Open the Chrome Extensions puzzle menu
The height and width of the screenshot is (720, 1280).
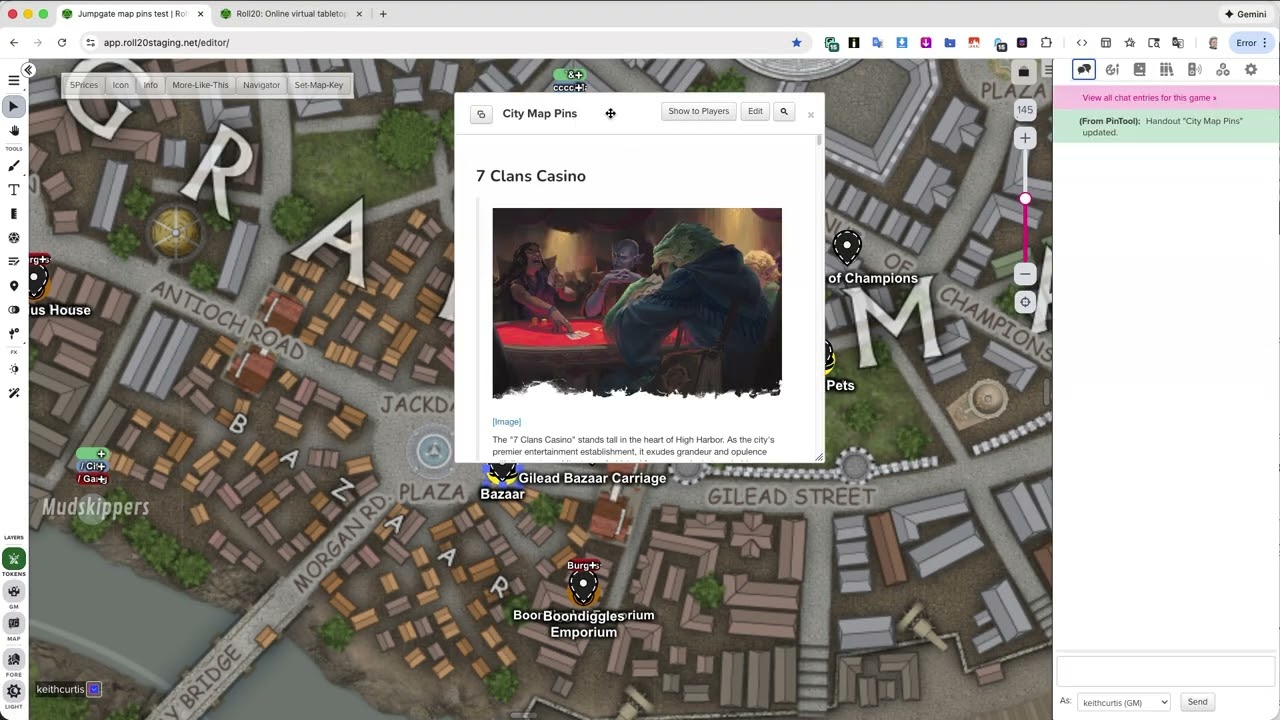pyautogui.click(x=1046, y=43)
